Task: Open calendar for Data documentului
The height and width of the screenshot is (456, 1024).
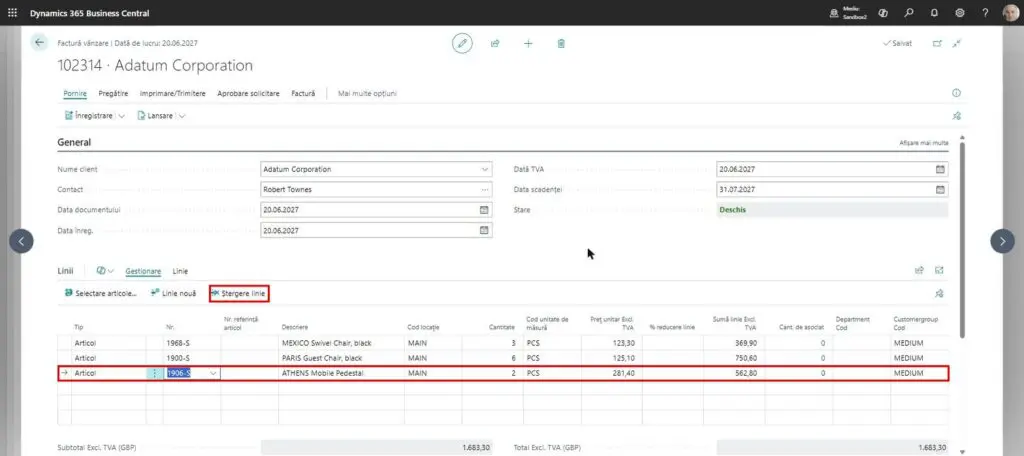Action: pyautogui.click(x=484, y=210)
